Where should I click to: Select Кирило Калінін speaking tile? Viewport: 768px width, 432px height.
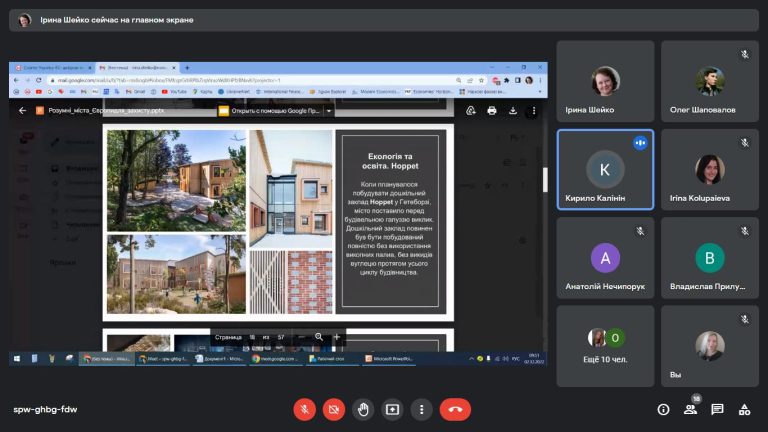click(x=605, y=169)
